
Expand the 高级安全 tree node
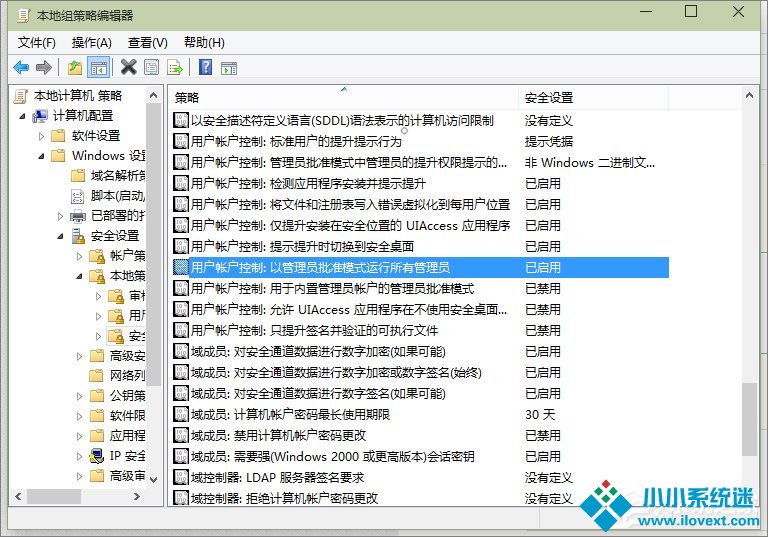coord(79,356)
